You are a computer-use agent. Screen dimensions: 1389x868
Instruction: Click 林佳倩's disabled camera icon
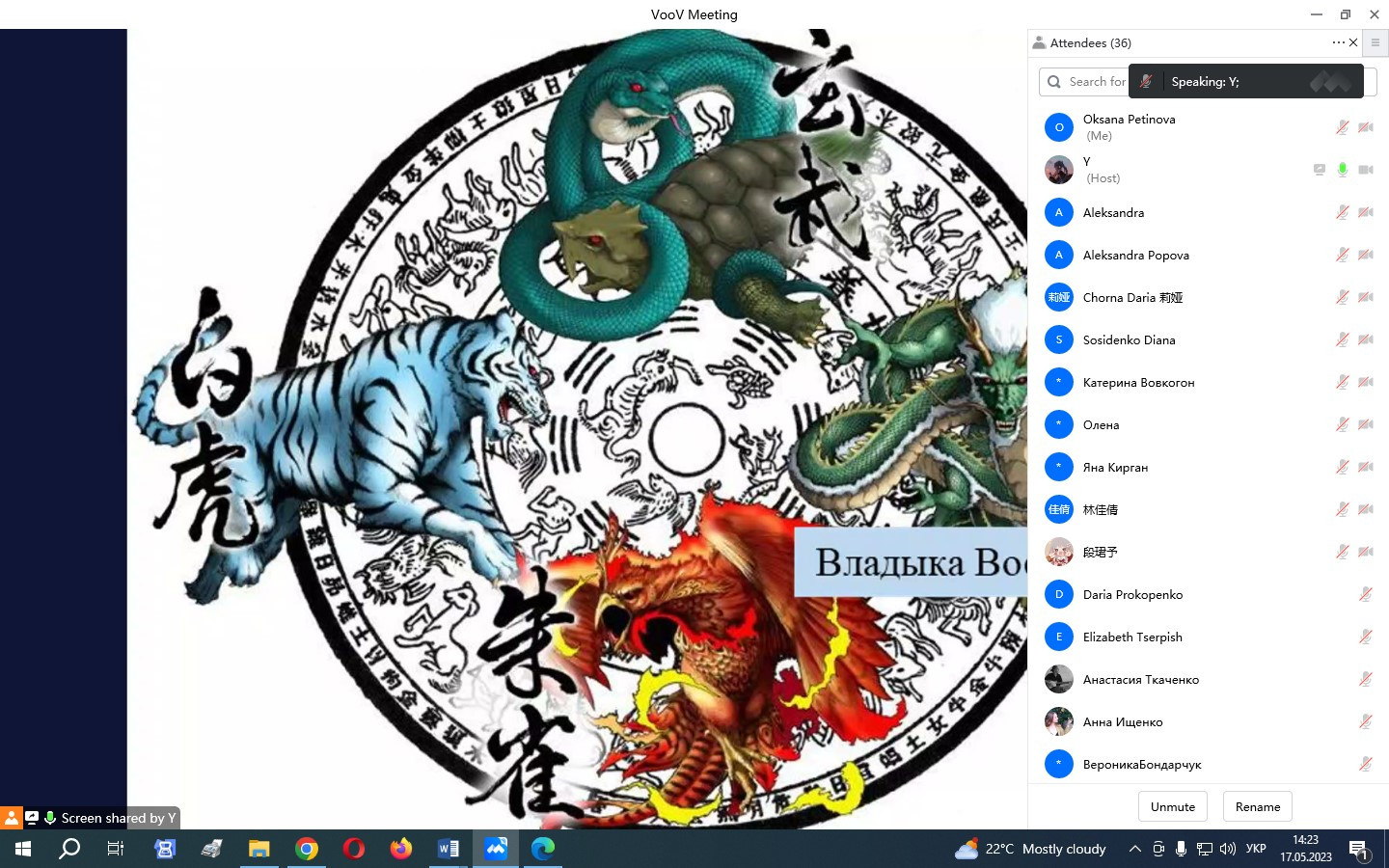click(x=1366, y=509)
